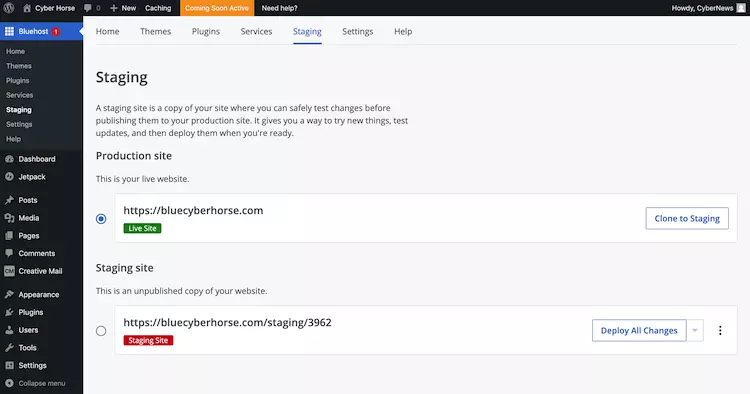Click the Need help? link

(x=279, y=8)
